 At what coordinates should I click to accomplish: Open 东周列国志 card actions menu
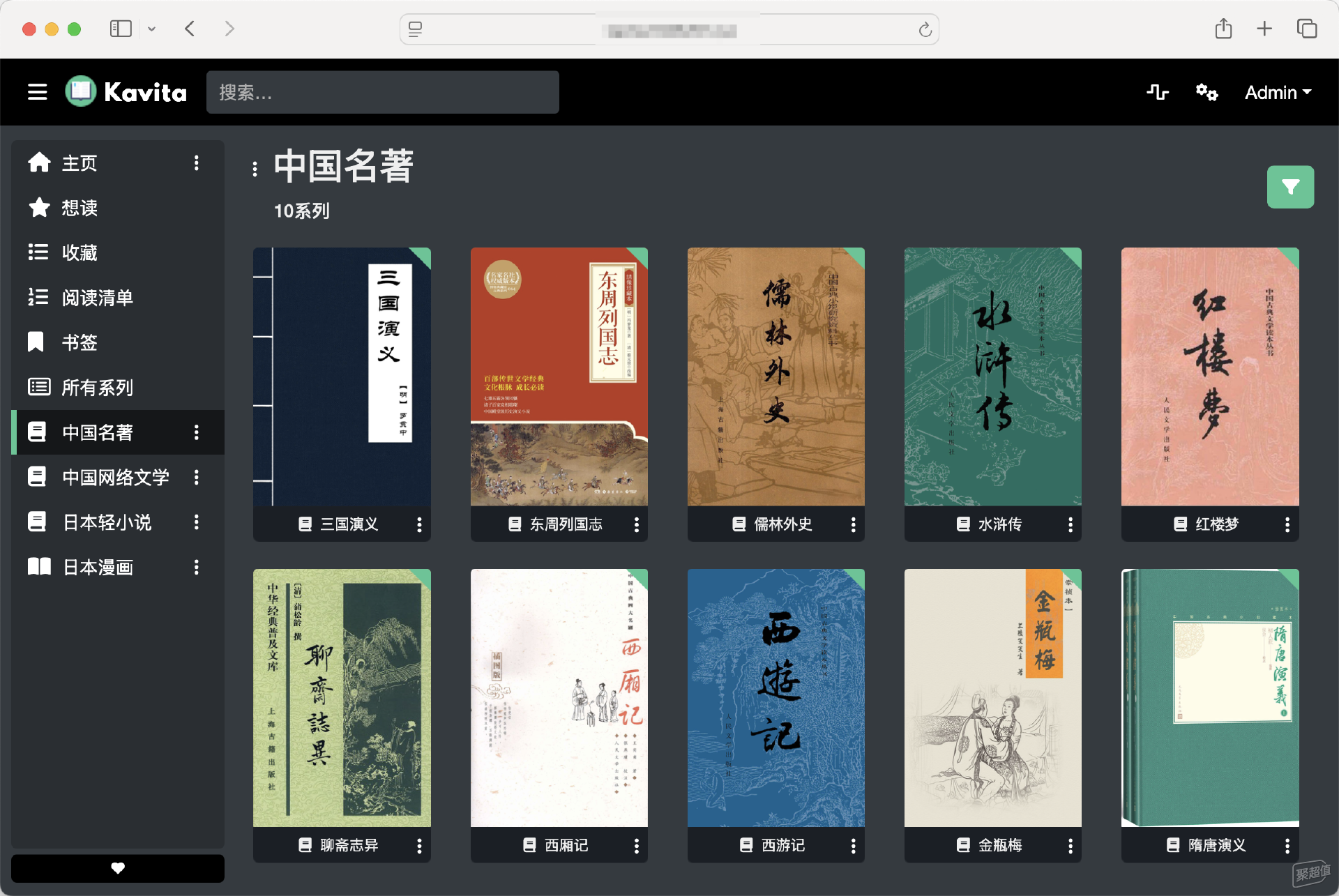[636, 524]
